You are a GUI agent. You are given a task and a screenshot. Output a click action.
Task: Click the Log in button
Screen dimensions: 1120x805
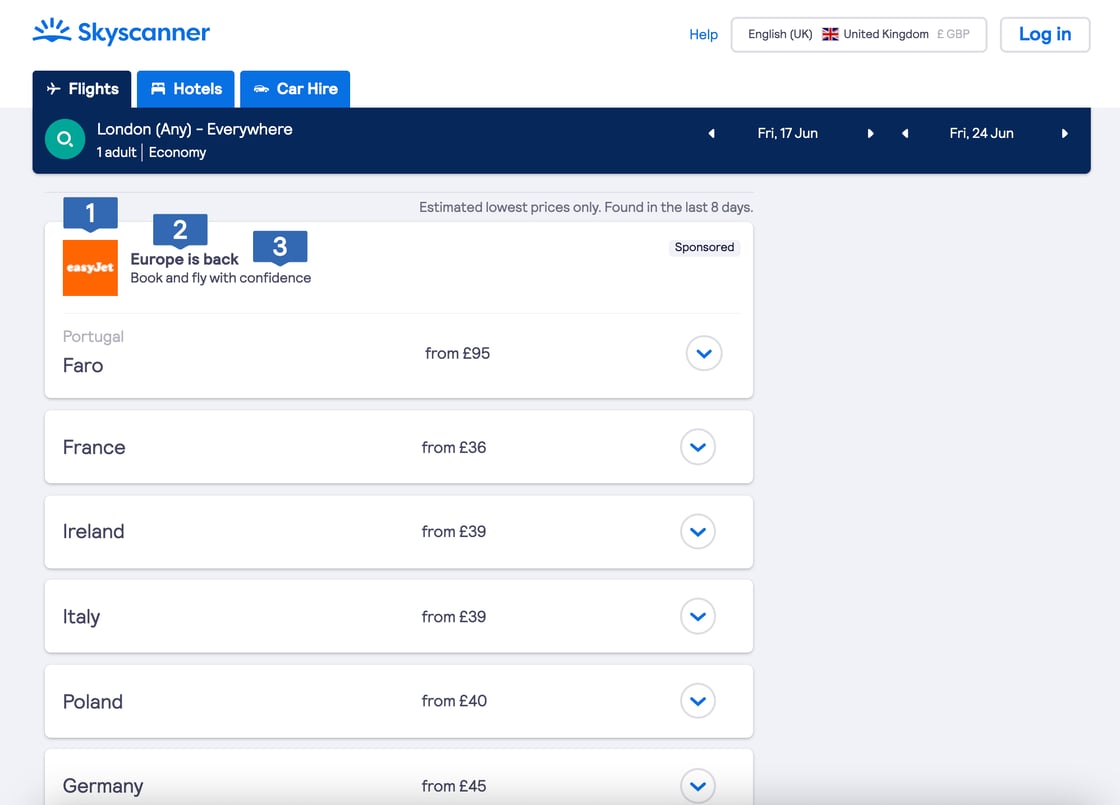(x=1045, y=34)
